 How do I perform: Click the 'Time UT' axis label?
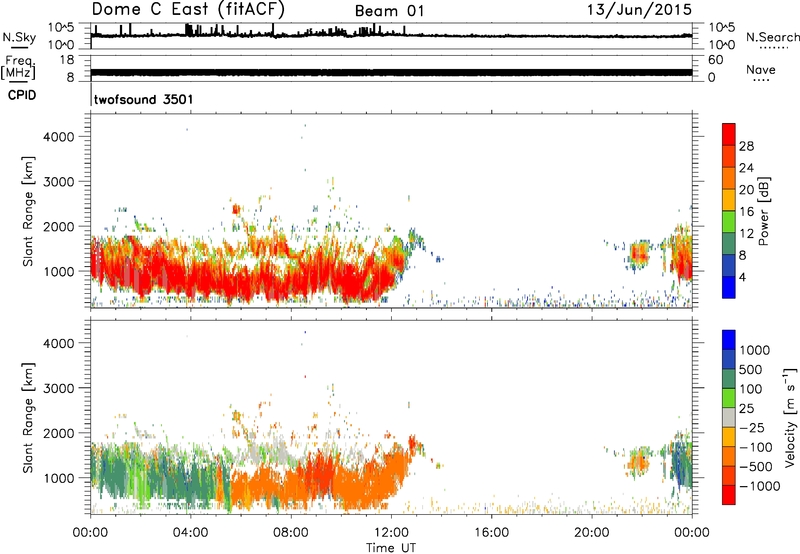[x=391, y=548]
